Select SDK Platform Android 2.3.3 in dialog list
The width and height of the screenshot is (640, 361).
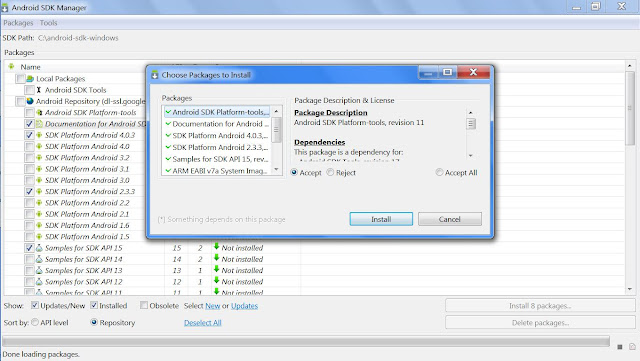tap(217, 147)
